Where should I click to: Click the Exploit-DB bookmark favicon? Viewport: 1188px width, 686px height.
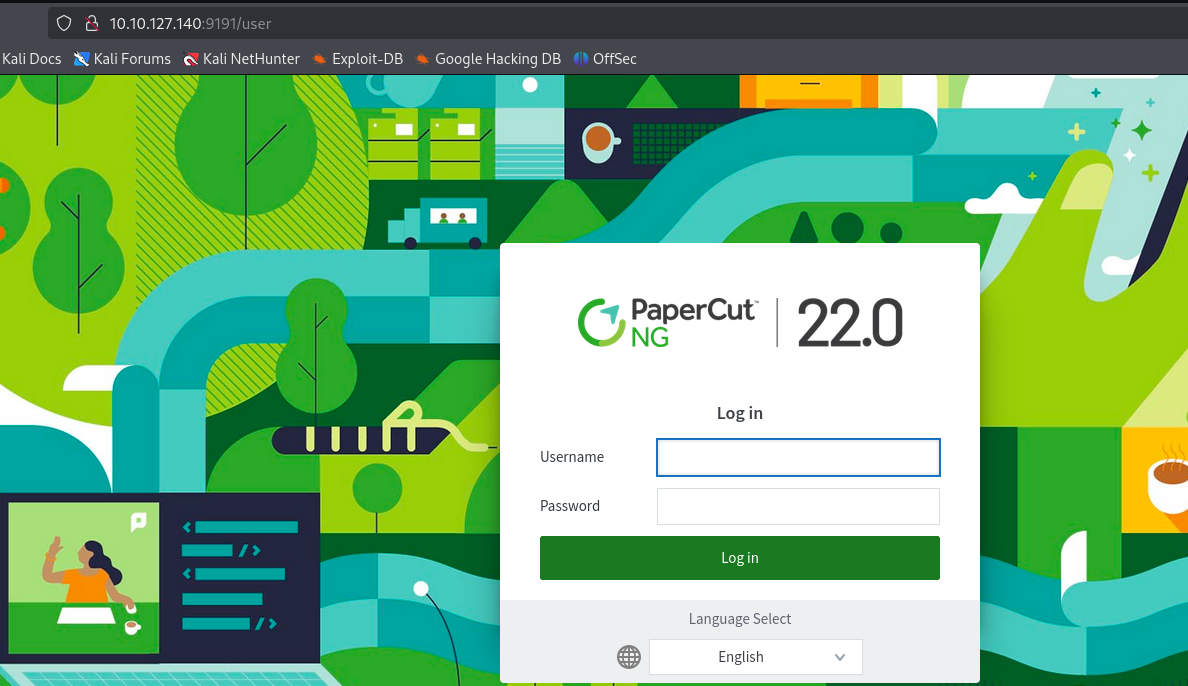320,59
